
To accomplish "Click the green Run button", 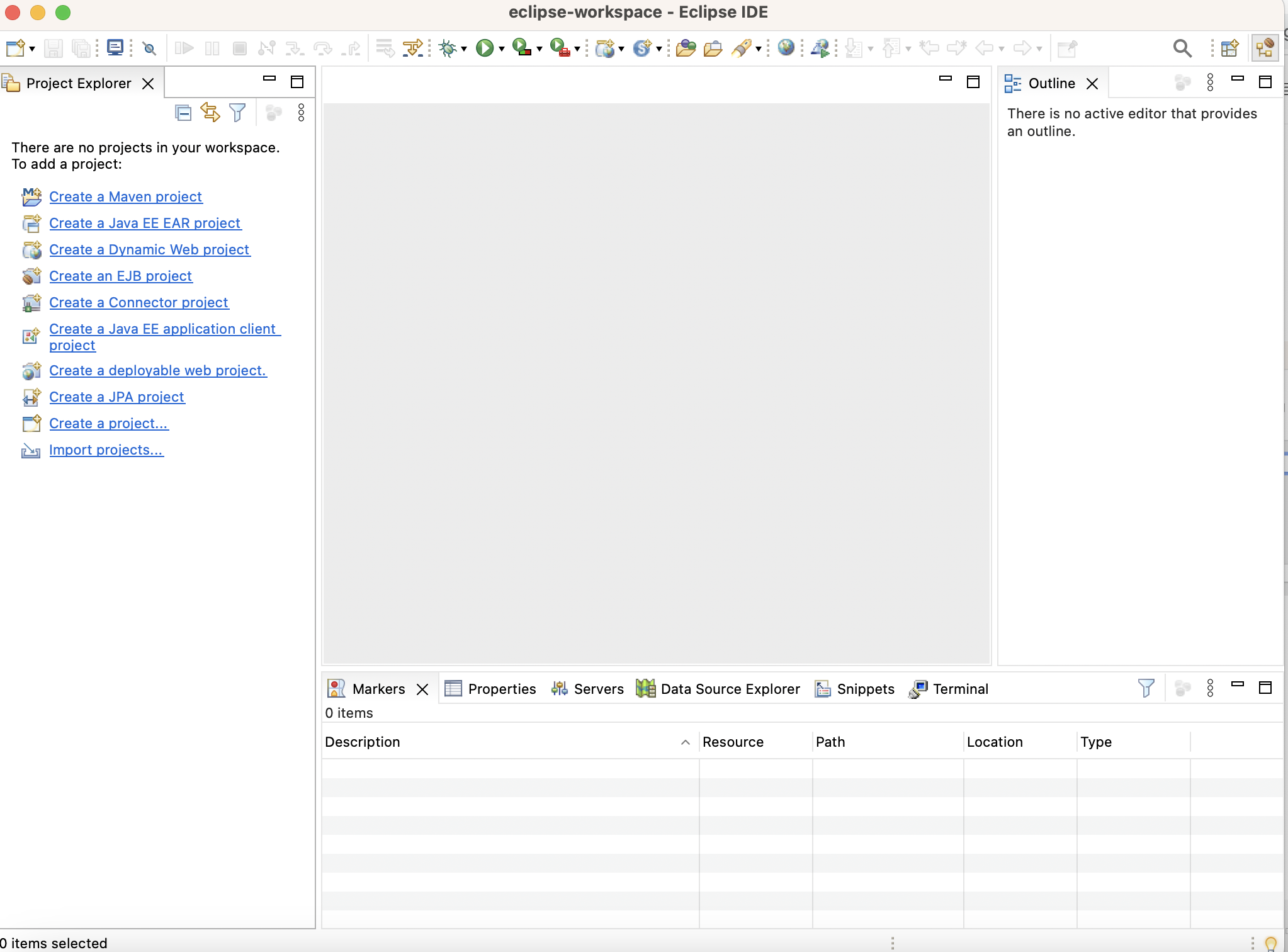I will tap(485, 48).
